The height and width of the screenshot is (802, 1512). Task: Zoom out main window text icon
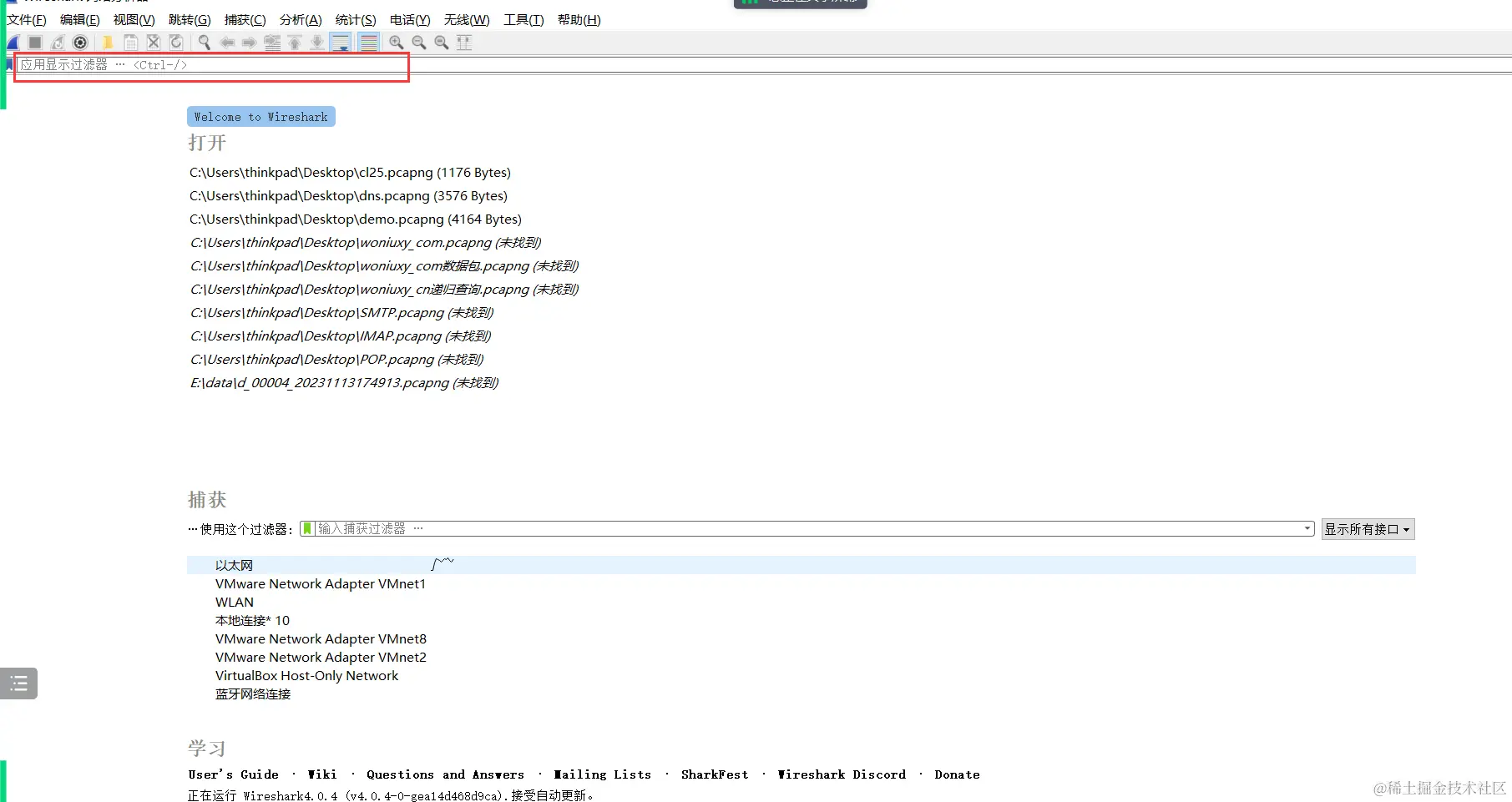coord(419,43)
